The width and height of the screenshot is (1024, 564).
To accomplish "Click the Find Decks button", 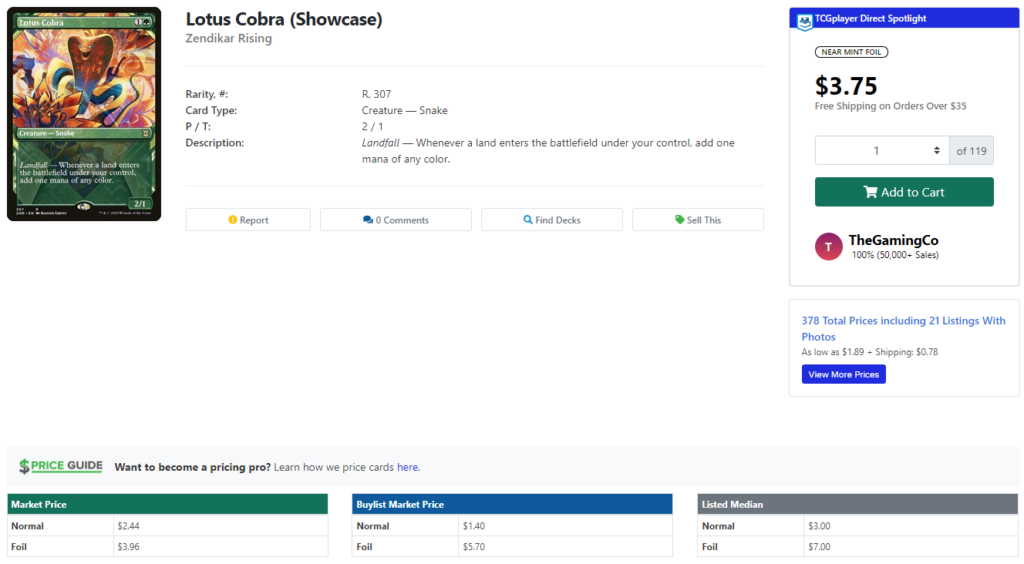I will tap(552, 220).
